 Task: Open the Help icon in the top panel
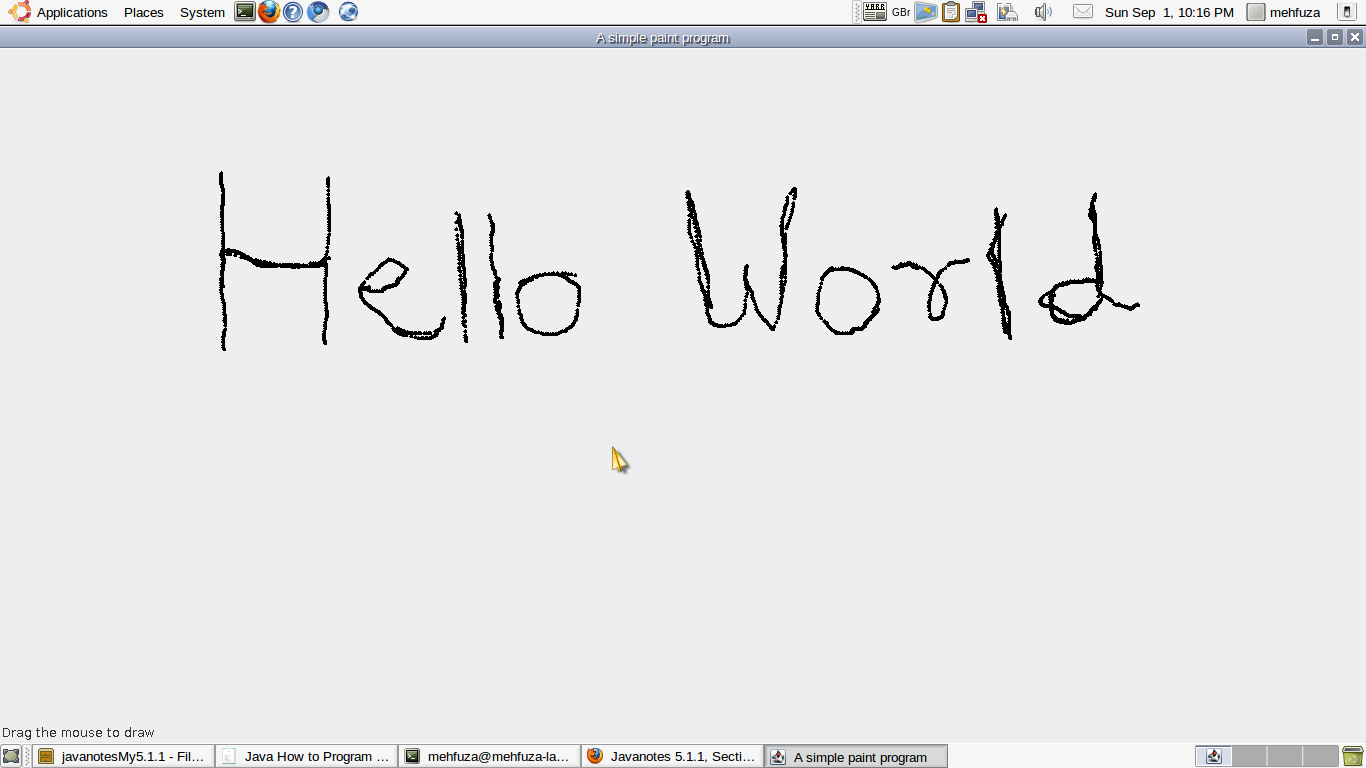[x=293, y=12]
